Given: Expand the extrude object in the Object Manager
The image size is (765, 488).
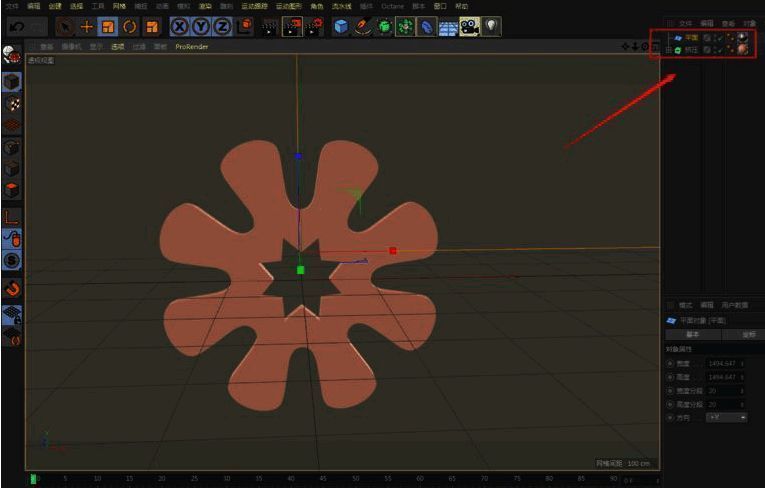Looking at the screenshot, I should 669,49.
